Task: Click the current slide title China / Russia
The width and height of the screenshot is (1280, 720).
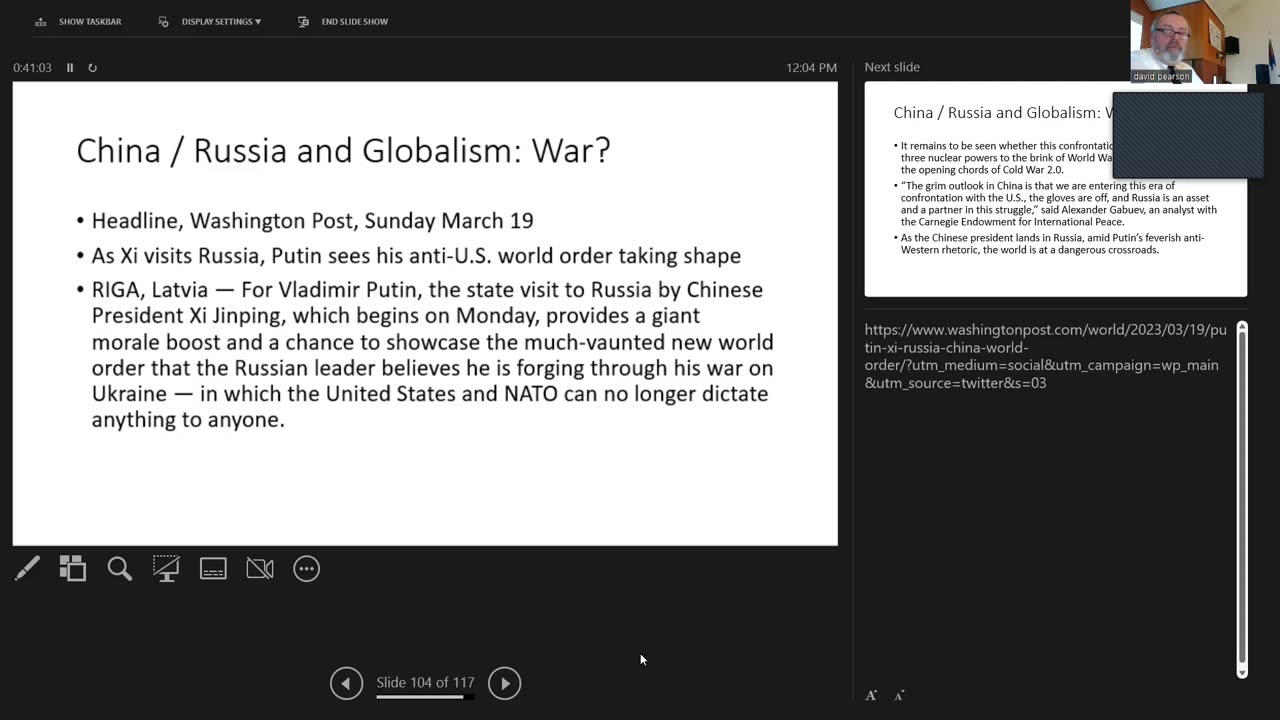Action: (343, 150)
